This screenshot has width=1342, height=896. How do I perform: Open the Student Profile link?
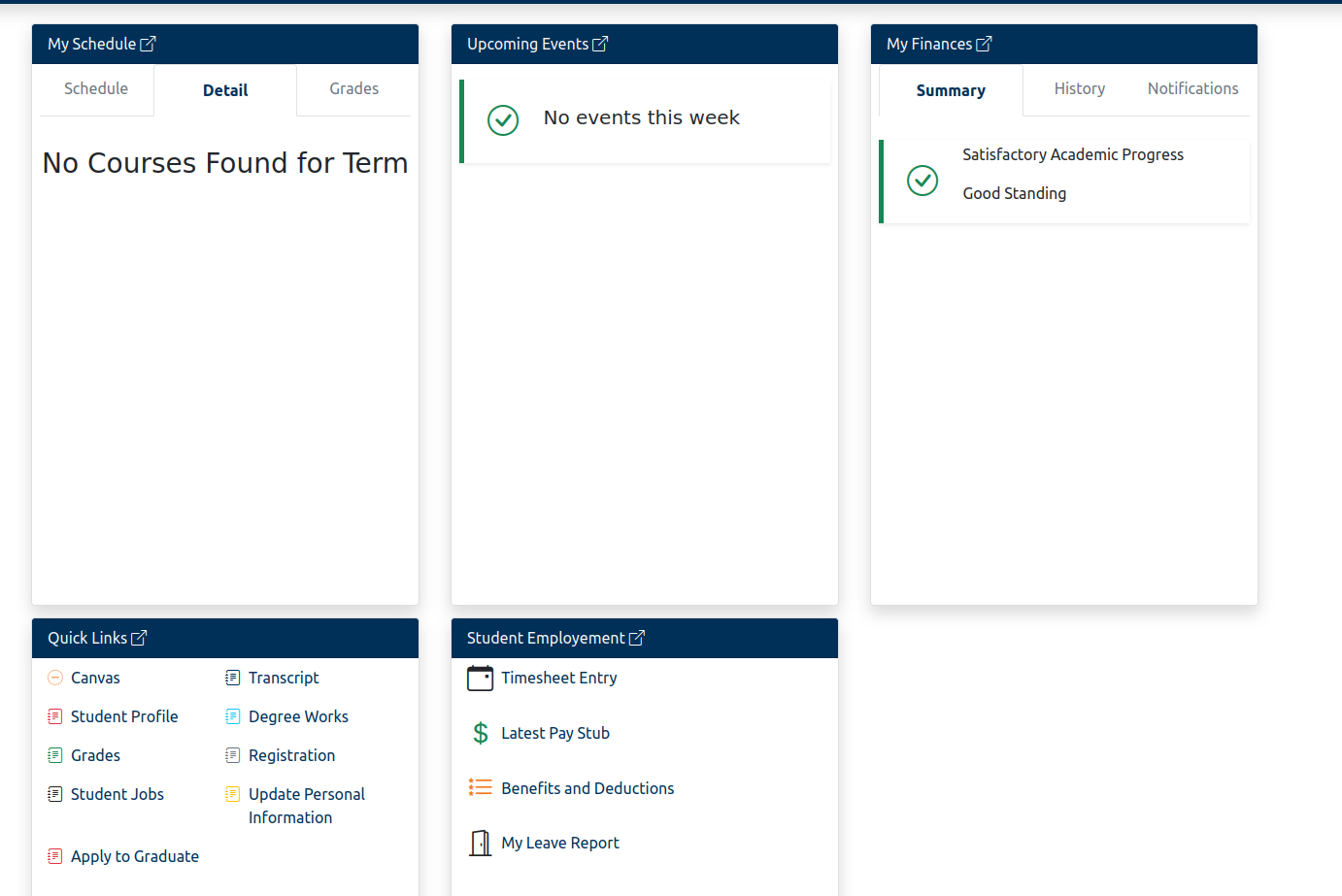(124, 716)
